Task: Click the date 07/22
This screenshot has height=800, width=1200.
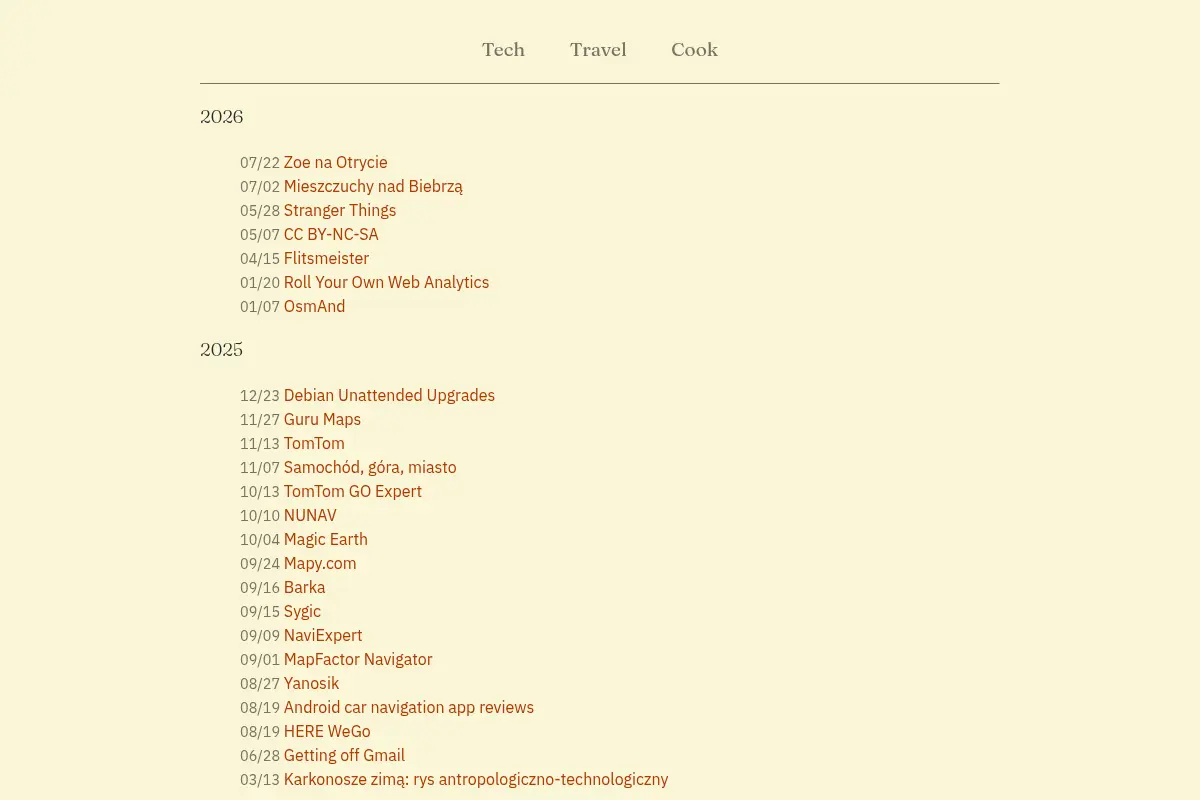Action: (x=260, y=163)
